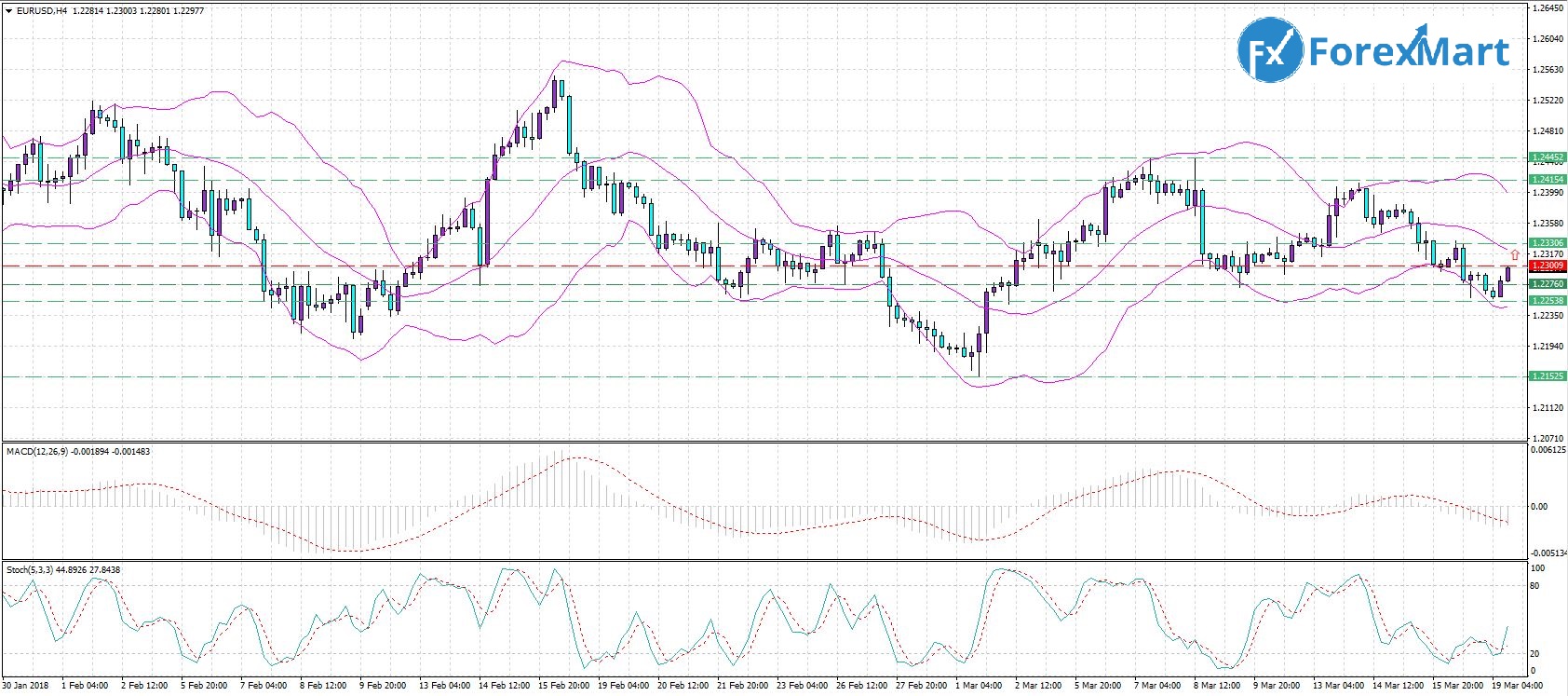Click the red up-arrow signal marker
Viewport: 1568px width, 696px height.
[1515, 254]
